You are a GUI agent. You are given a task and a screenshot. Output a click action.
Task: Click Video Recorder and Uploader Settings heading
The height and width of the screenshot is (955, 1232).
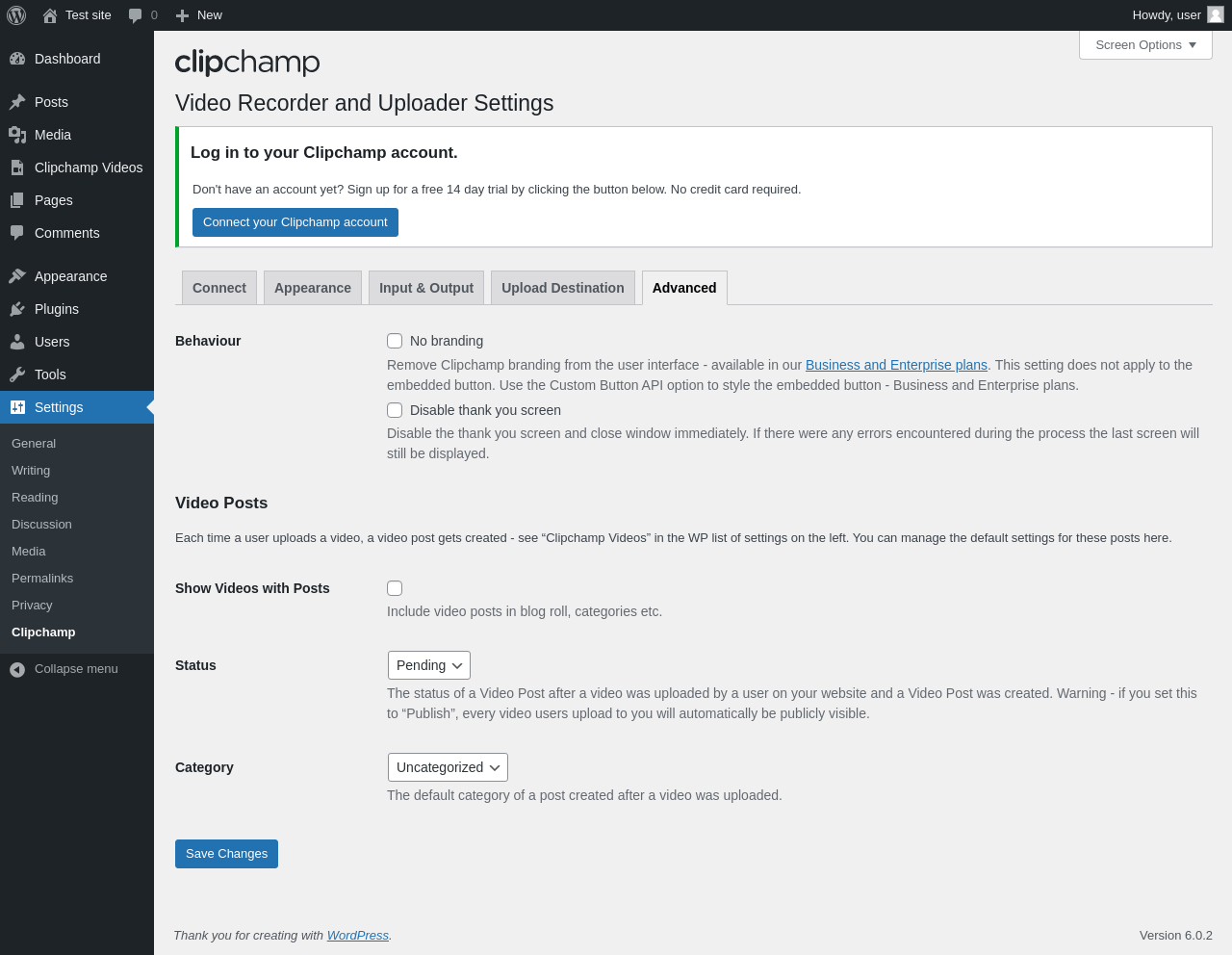click(365, 103)
